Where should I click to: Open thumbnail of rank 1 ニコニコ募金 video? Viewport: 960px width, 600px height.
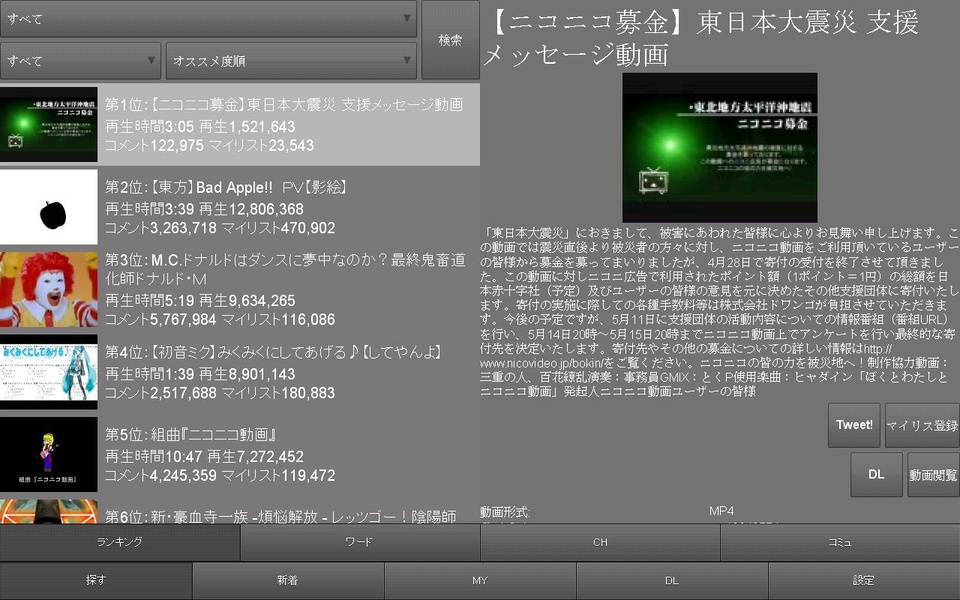(48, 124)
